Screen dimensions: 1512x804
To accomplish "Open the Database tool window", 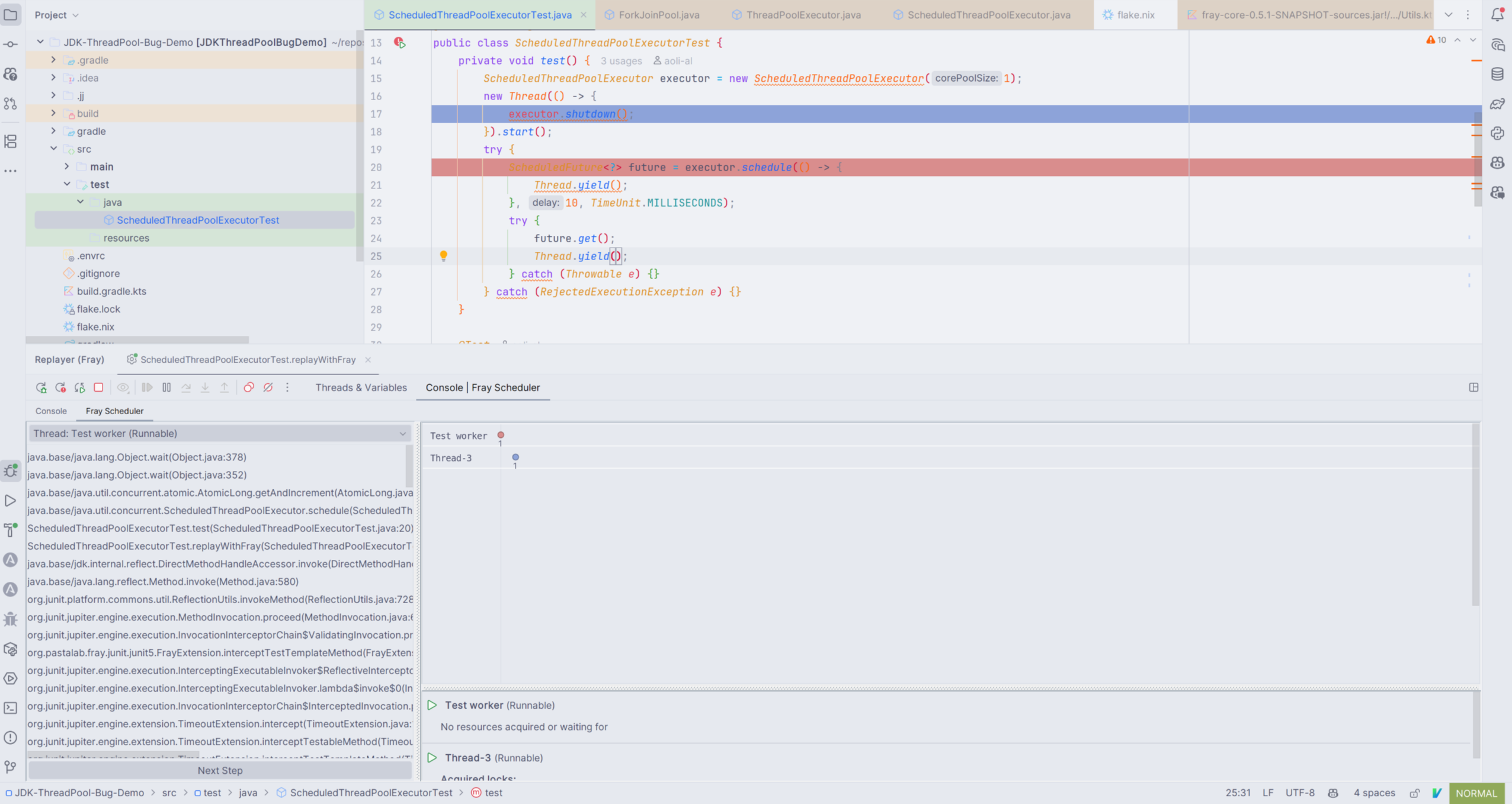I will tap(1497, 74).
